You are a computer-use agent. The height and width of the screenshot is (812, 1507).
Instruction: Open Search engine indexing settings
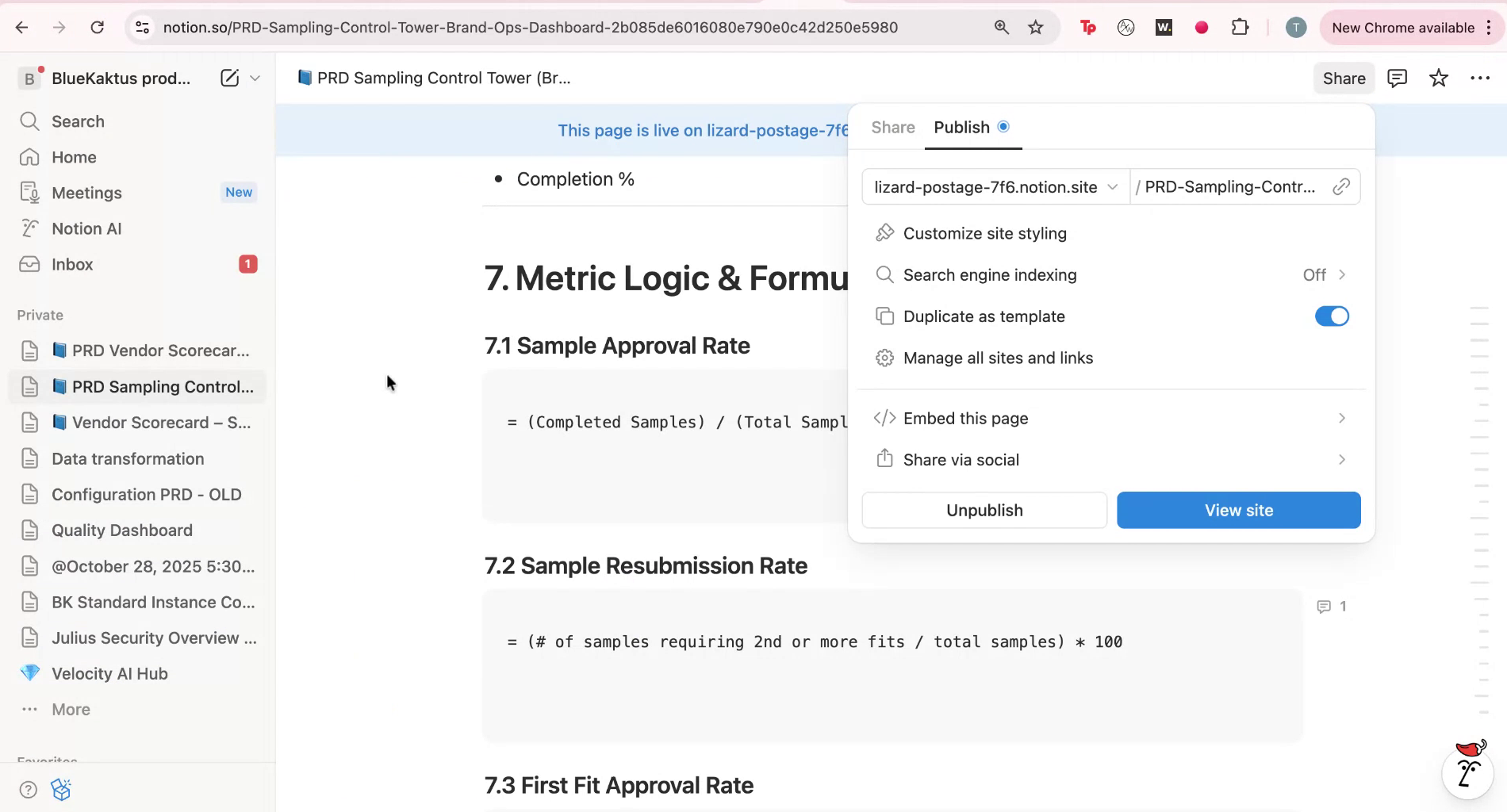[990, 274]
